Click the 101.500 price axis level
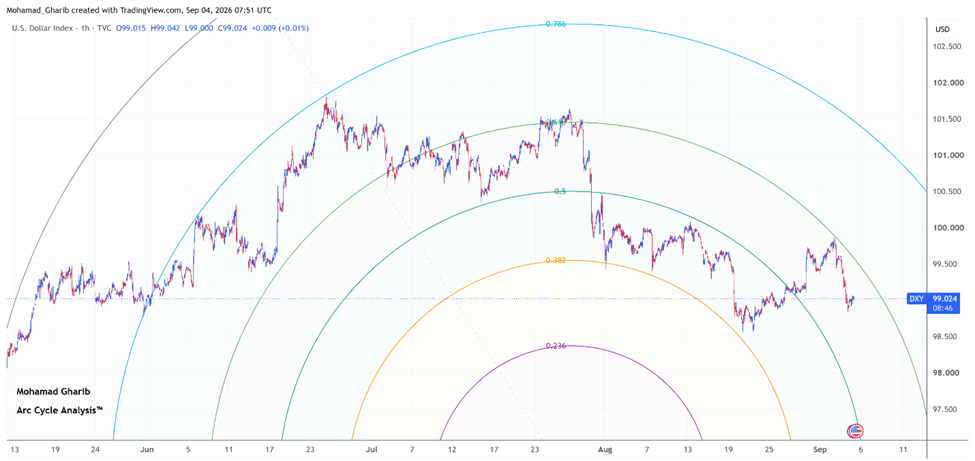 (x=946, y=119)
